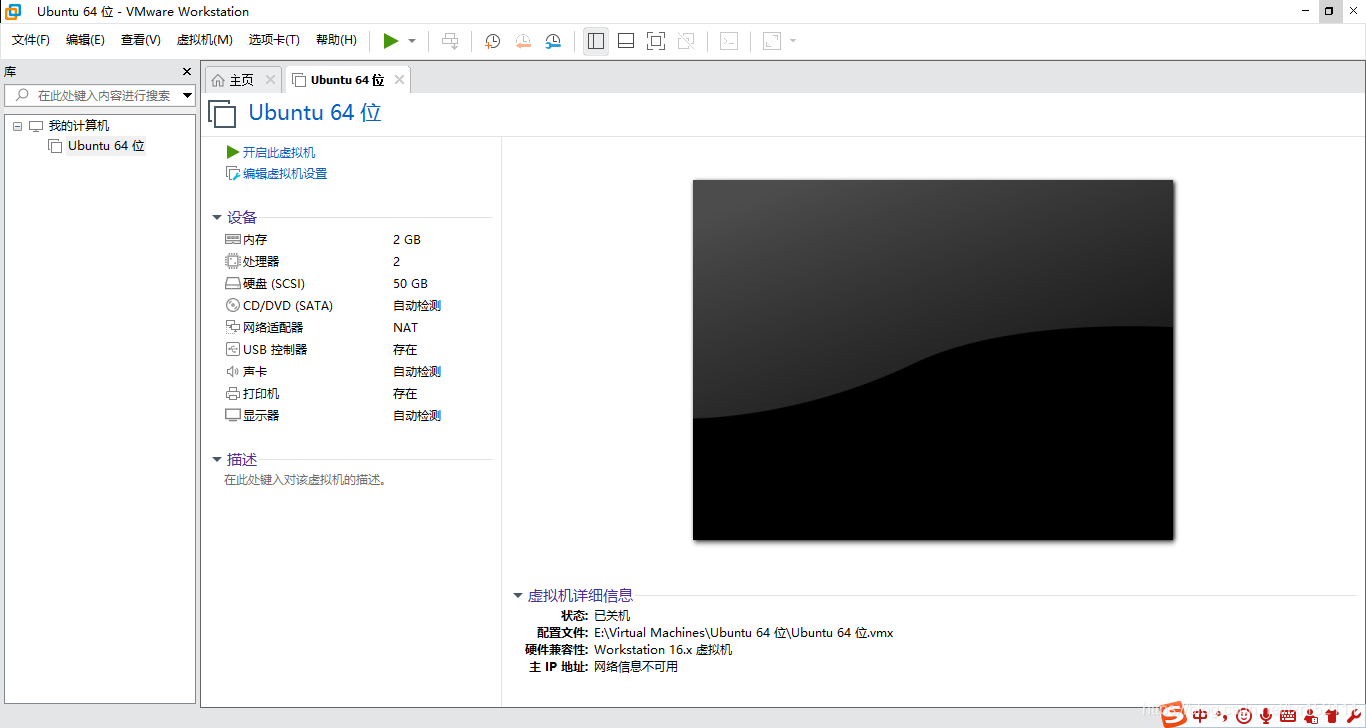Collapse the 虚拟机详细信息 section
1366x728 pixels.
[x=518, y=596]
